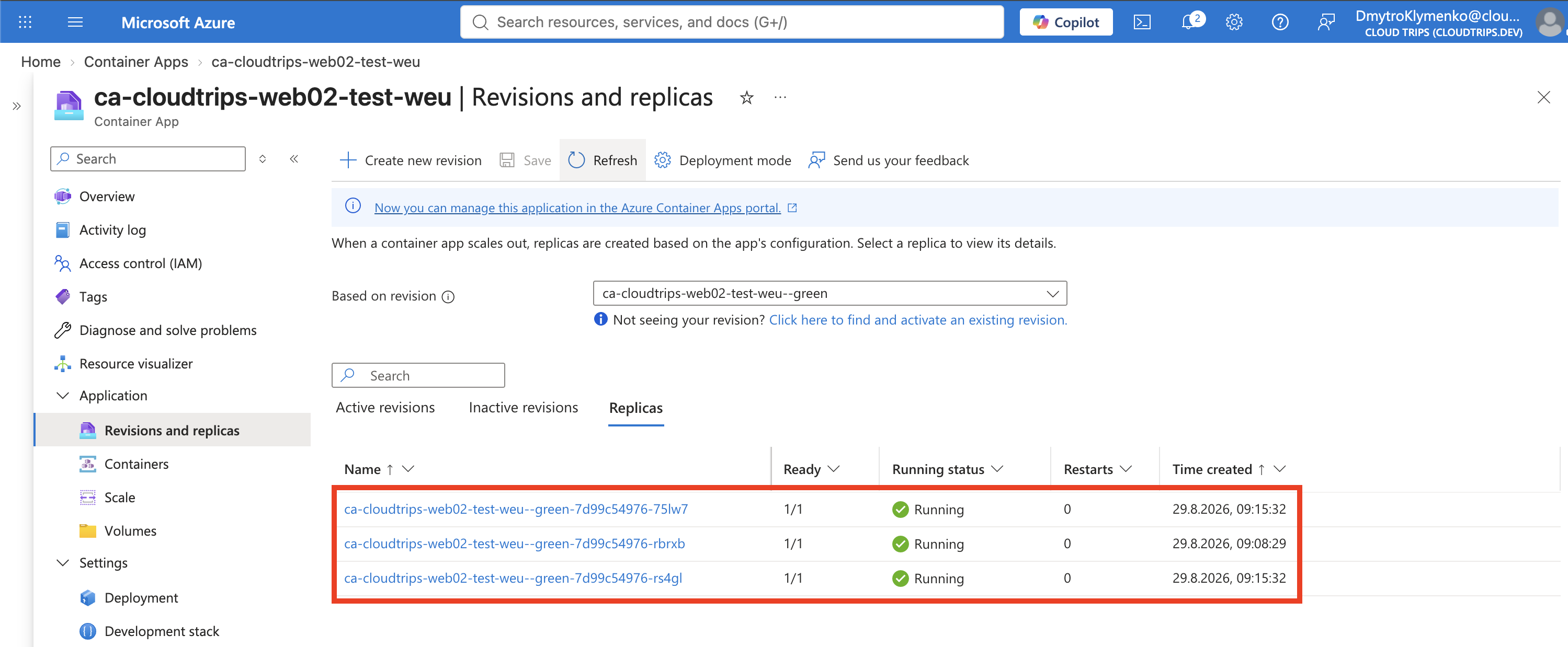
Task: Click the Resource visualizer icon
Action: [63, 364]
